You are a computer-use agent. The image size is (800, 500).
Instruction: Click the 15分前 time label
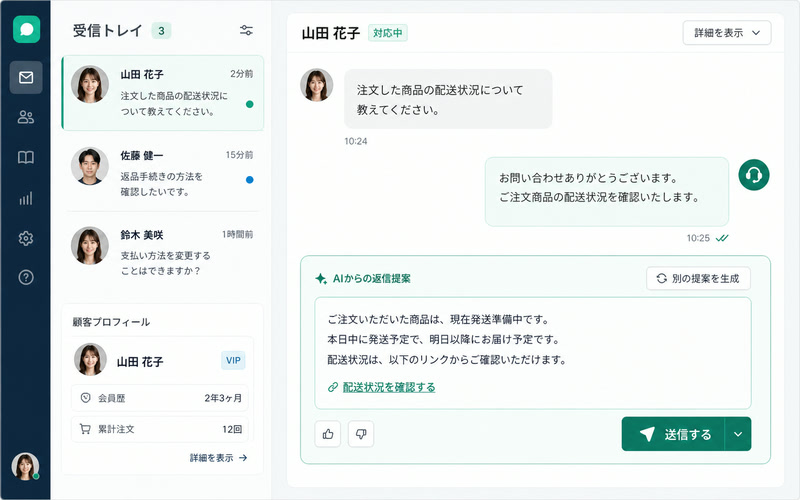(x=239, y=155)
